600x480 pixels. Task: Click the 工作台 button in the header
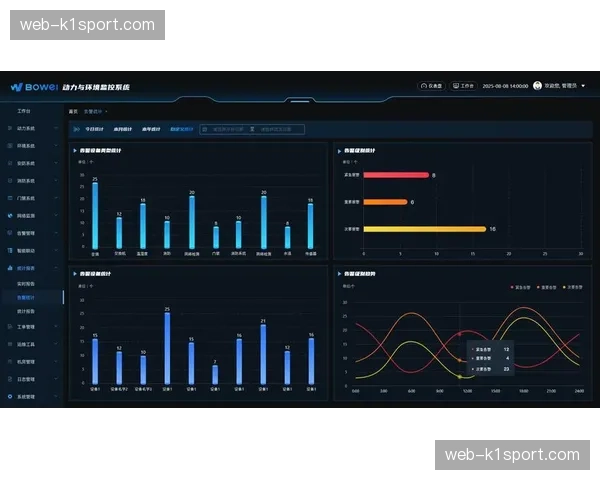(463, 87)
